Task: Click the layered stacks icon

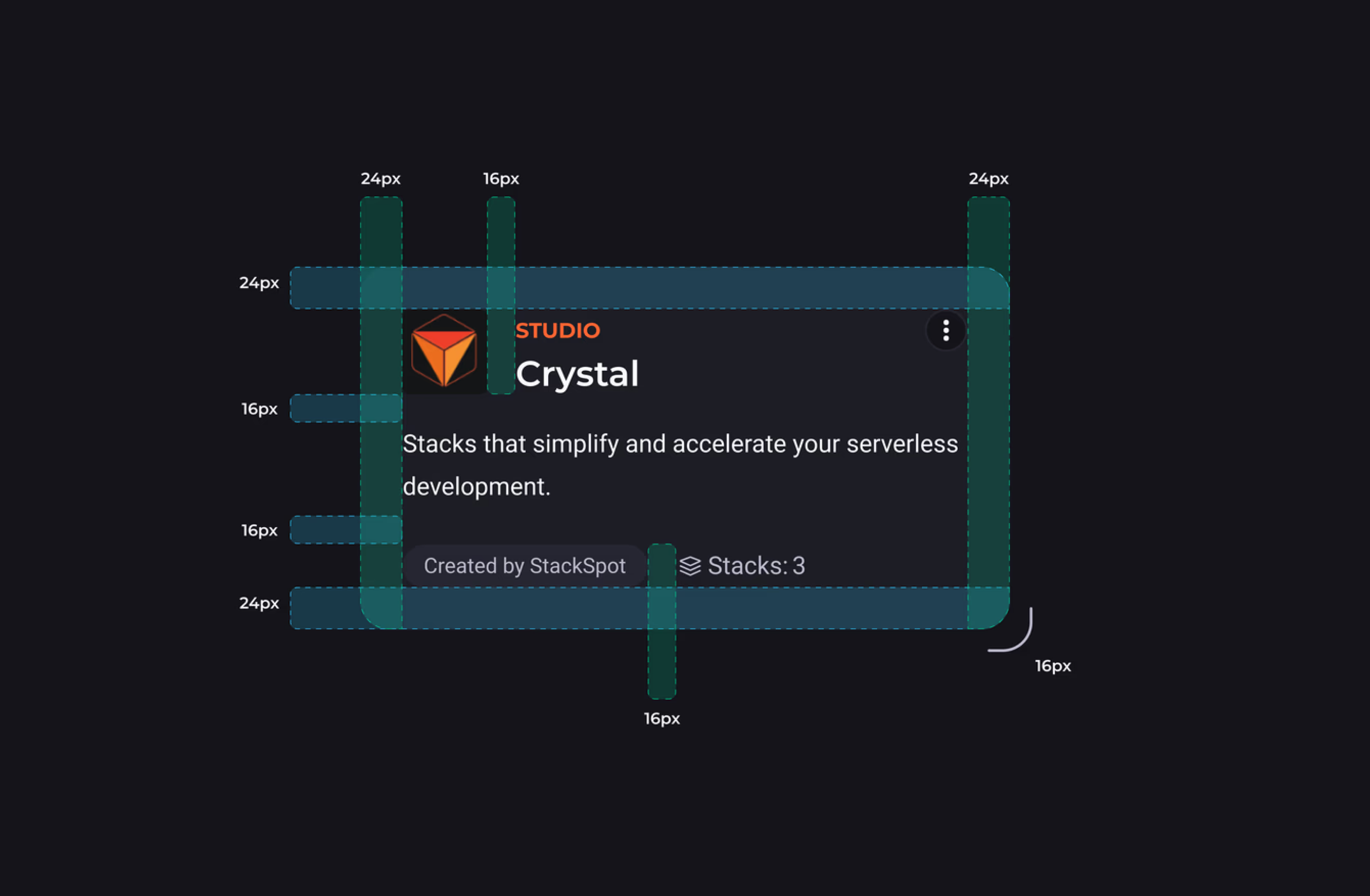Action: tap(689, 565)
